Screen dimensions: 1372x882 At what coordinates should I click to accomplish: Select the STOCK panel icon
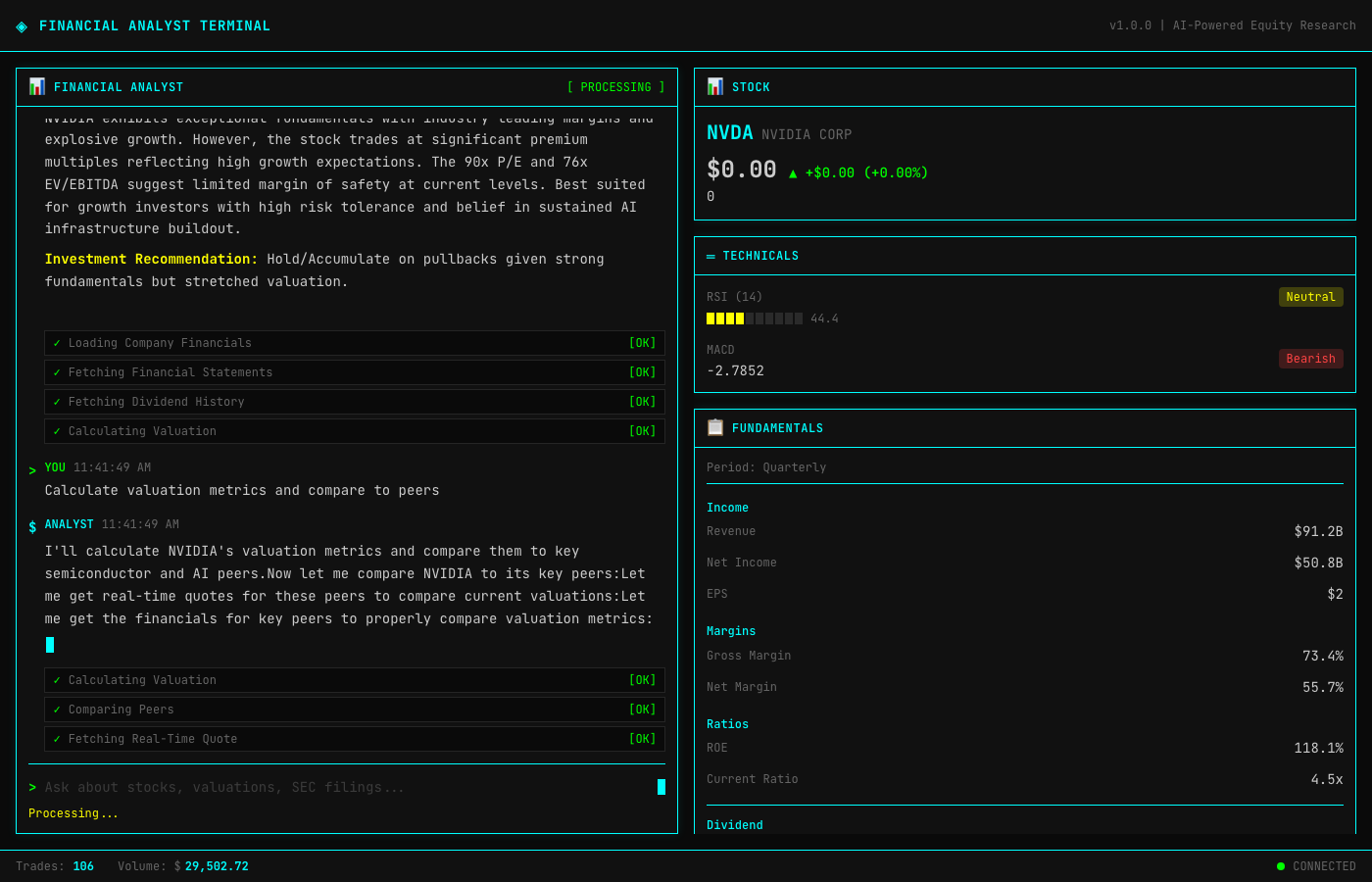pyautogui.click(x=714, y=86)
